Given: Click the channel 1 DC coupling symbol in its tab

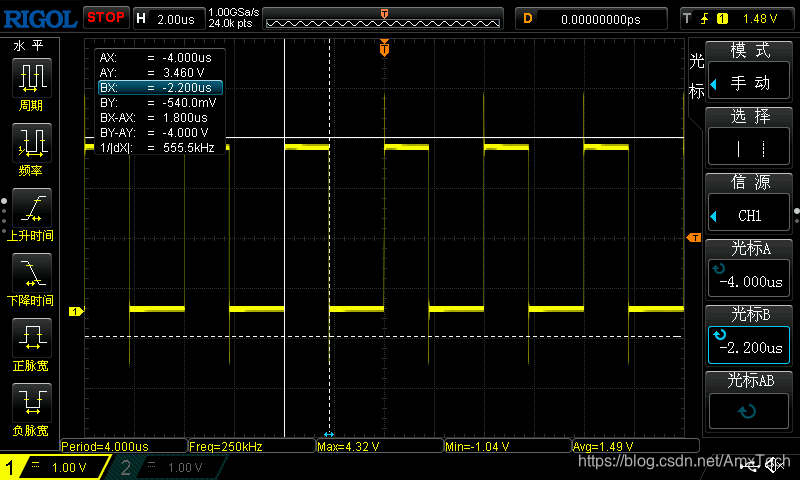Looking at the screenshot, I should [x=35, y=464].
